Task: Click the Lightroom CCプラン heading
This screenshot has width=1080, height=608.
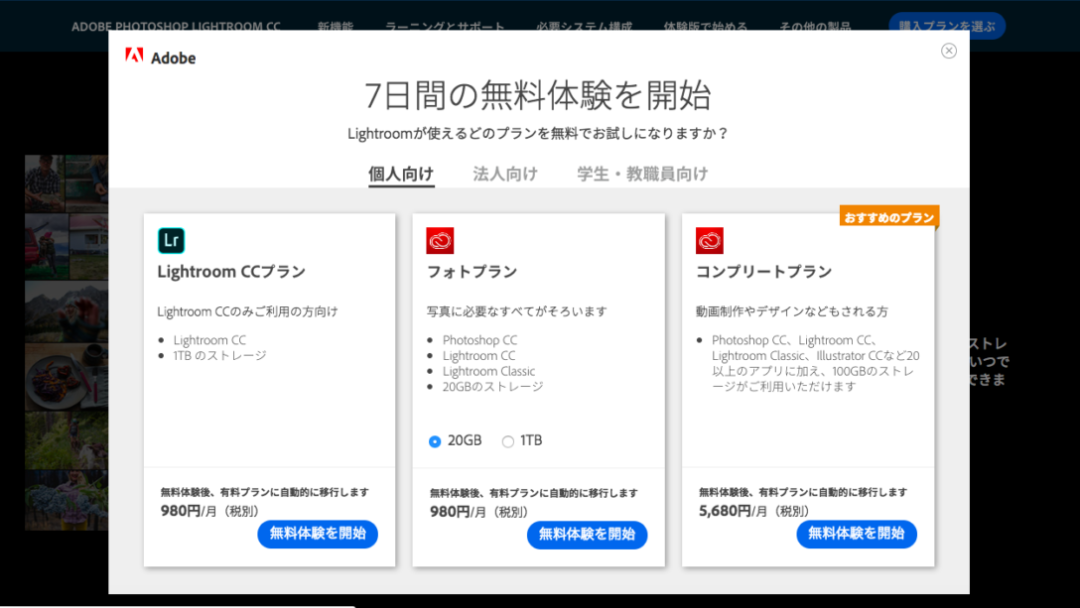Action: (x=231, y=272)
